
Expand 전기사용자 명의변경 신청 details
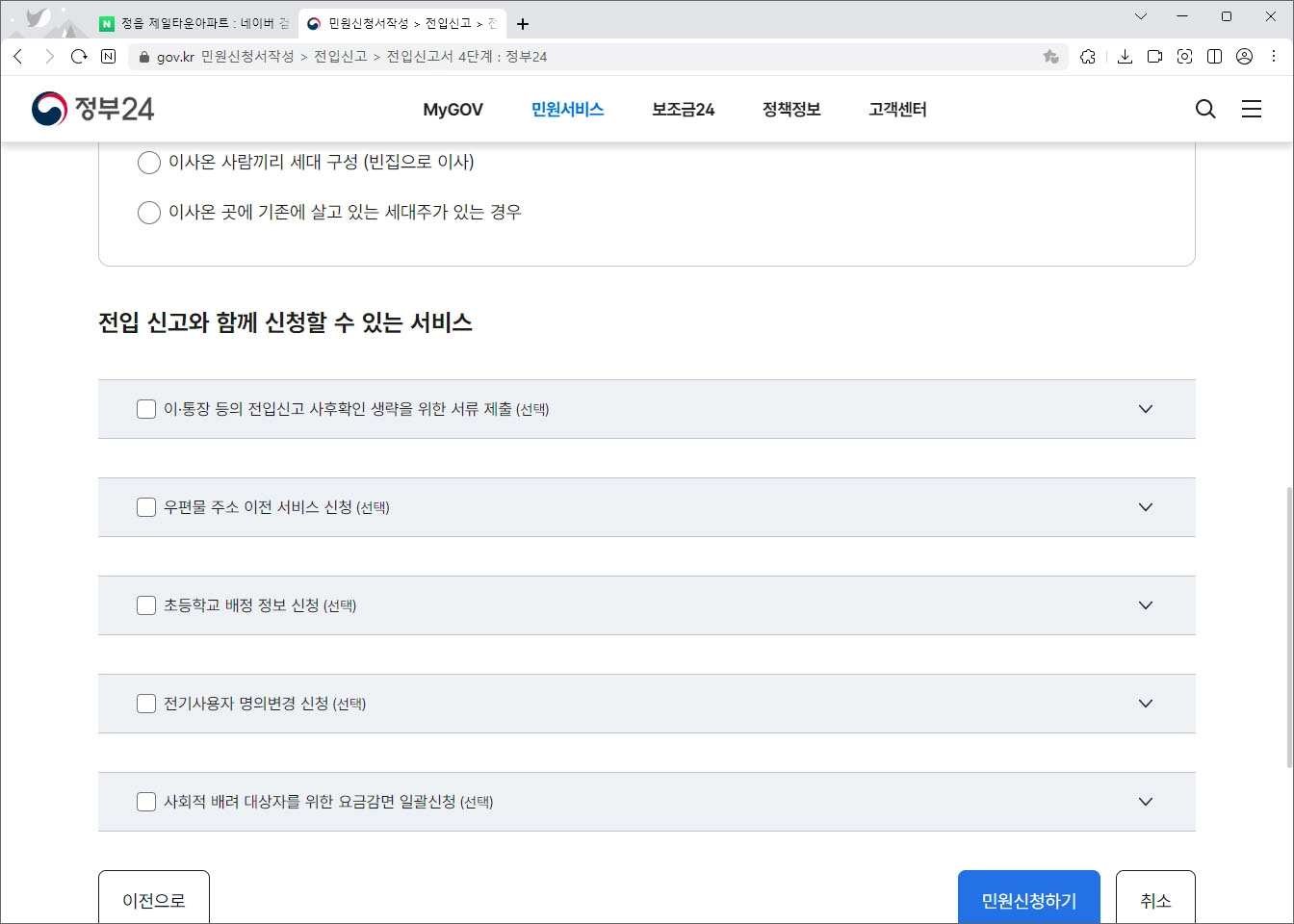point(1146,704)
